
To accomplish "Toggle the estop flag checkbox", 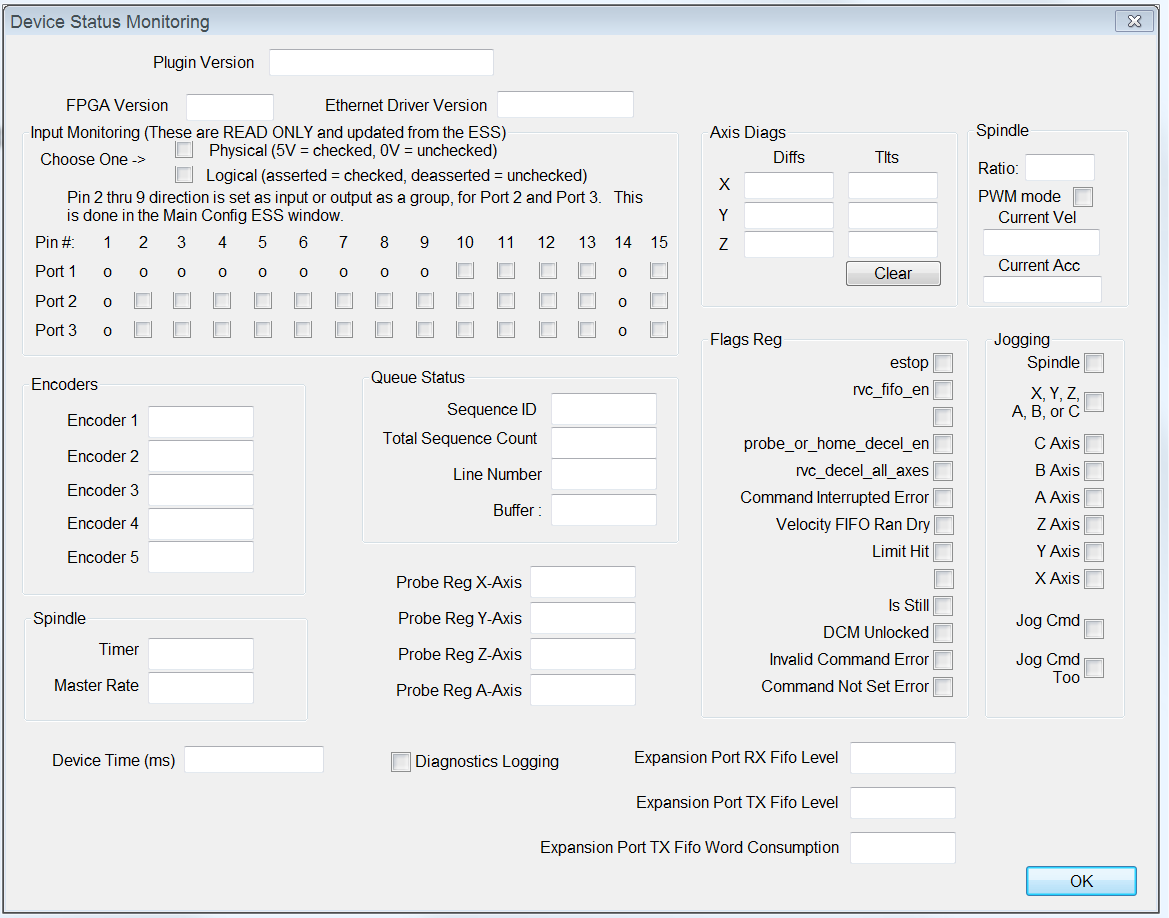I will point(943,363).
